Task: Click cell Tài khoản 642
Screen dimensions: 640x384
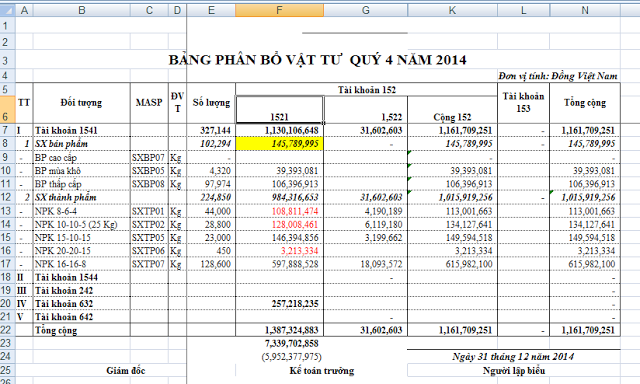Action: click(82, 316)
